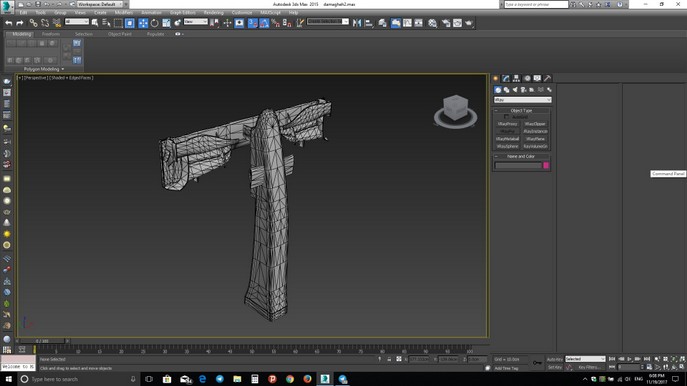Open Select by Name dialog icon
This screenshot has height=386, width=687.
[x=106, y=23]
